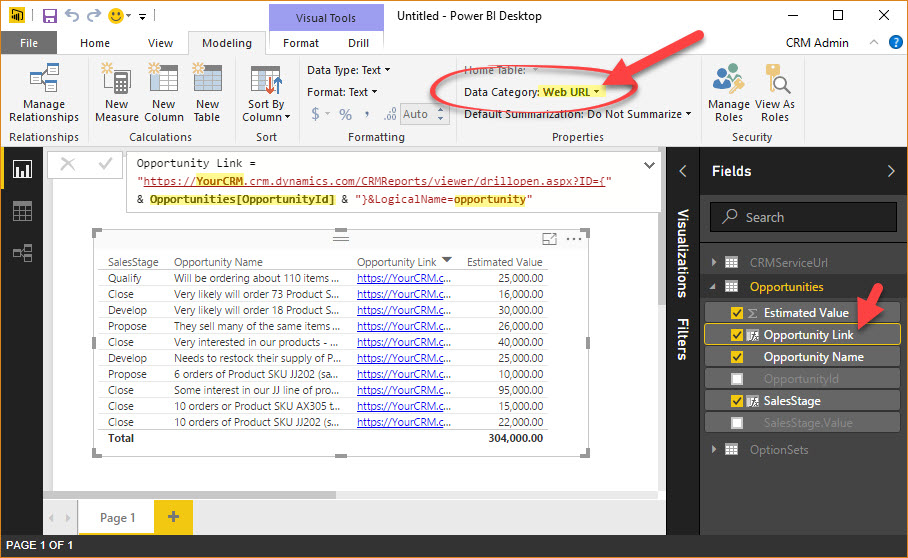Open More options ellipsis on visual
The width and height of the screenshot is (908, 558).
(574, 238)
